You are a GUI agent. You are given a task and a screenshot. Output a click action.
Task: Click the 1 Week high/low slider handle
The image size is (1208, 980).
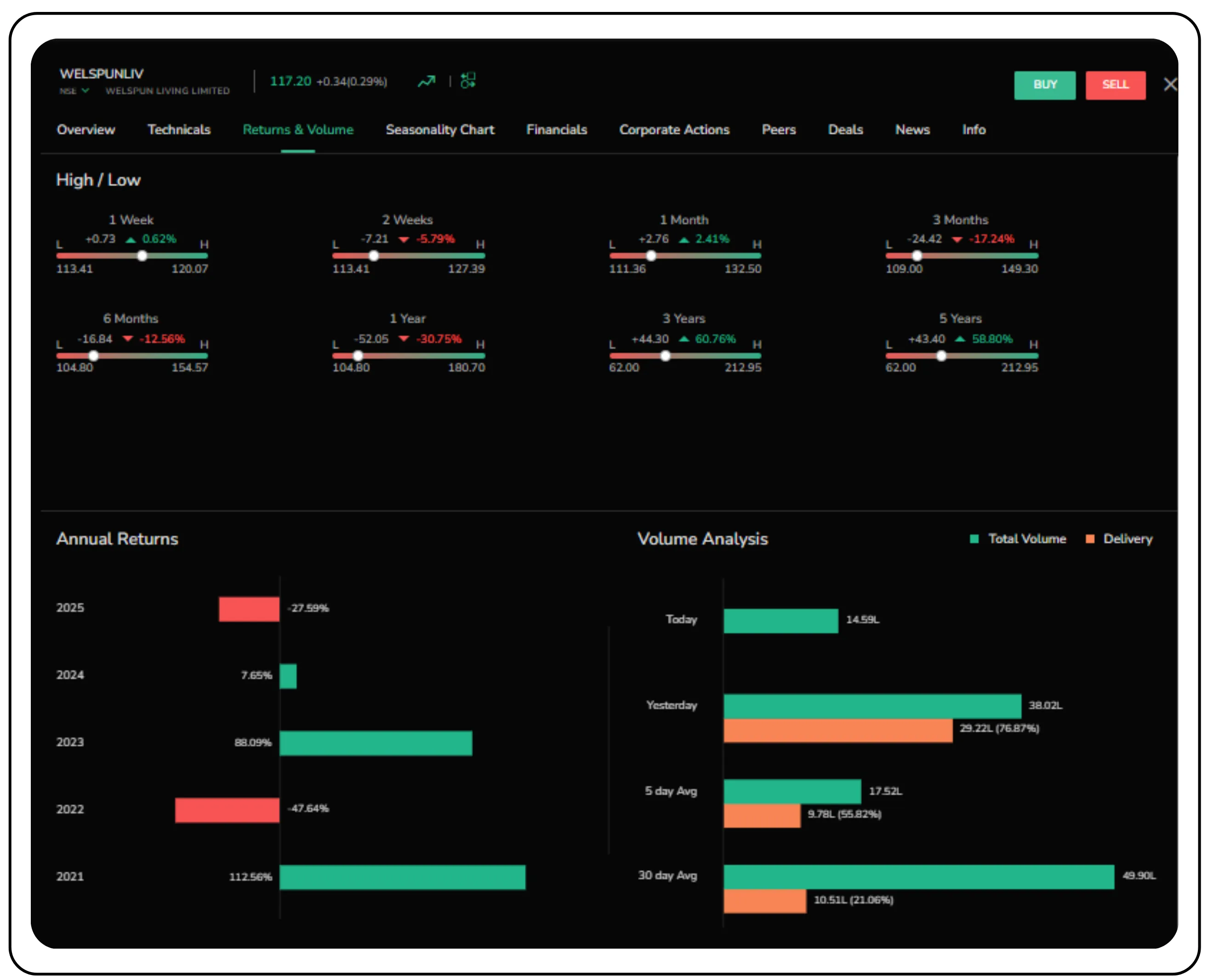point(142,256)
